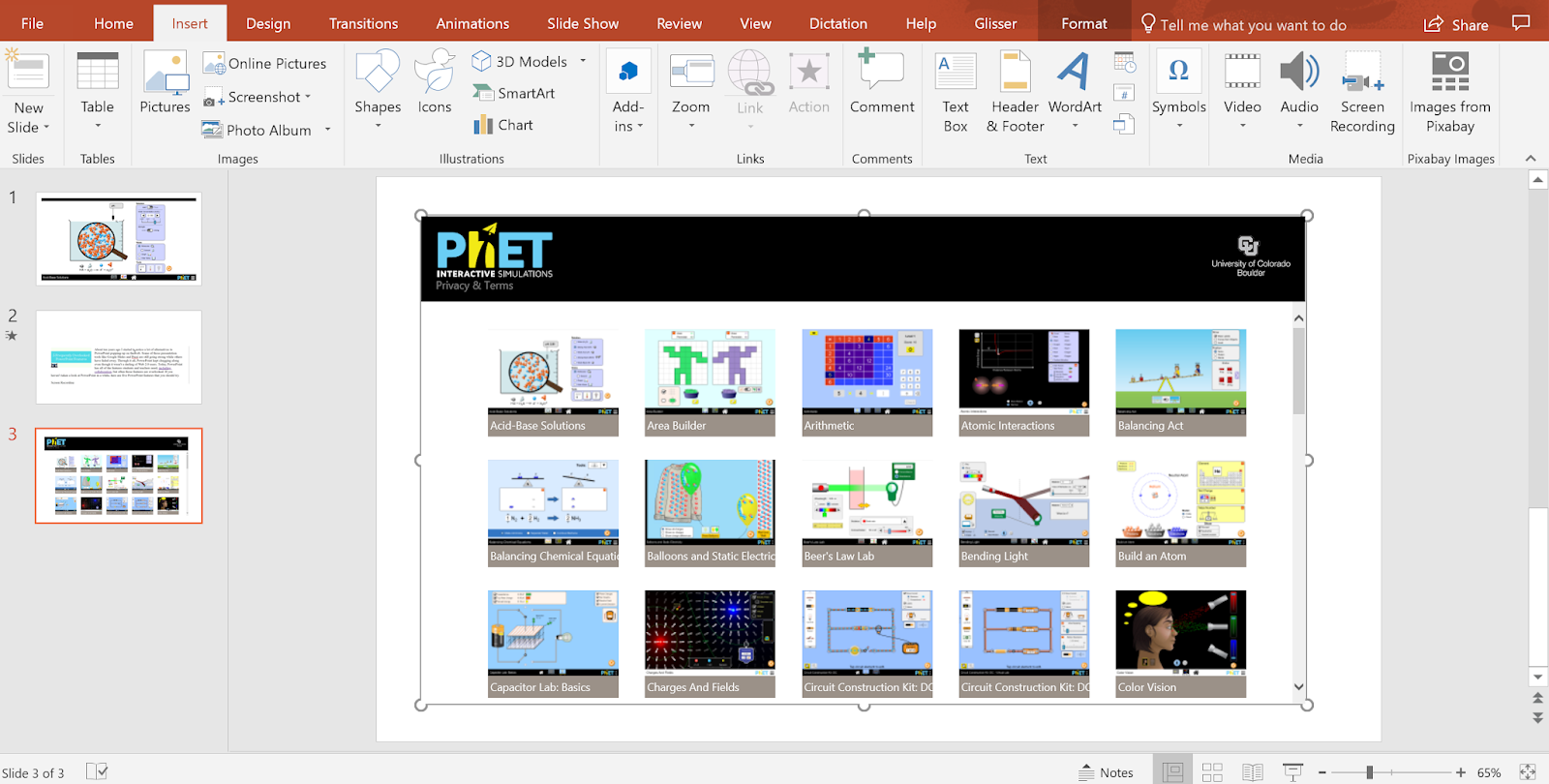Switch to the Home tab
1549x784 pixels.
point(113,23)
